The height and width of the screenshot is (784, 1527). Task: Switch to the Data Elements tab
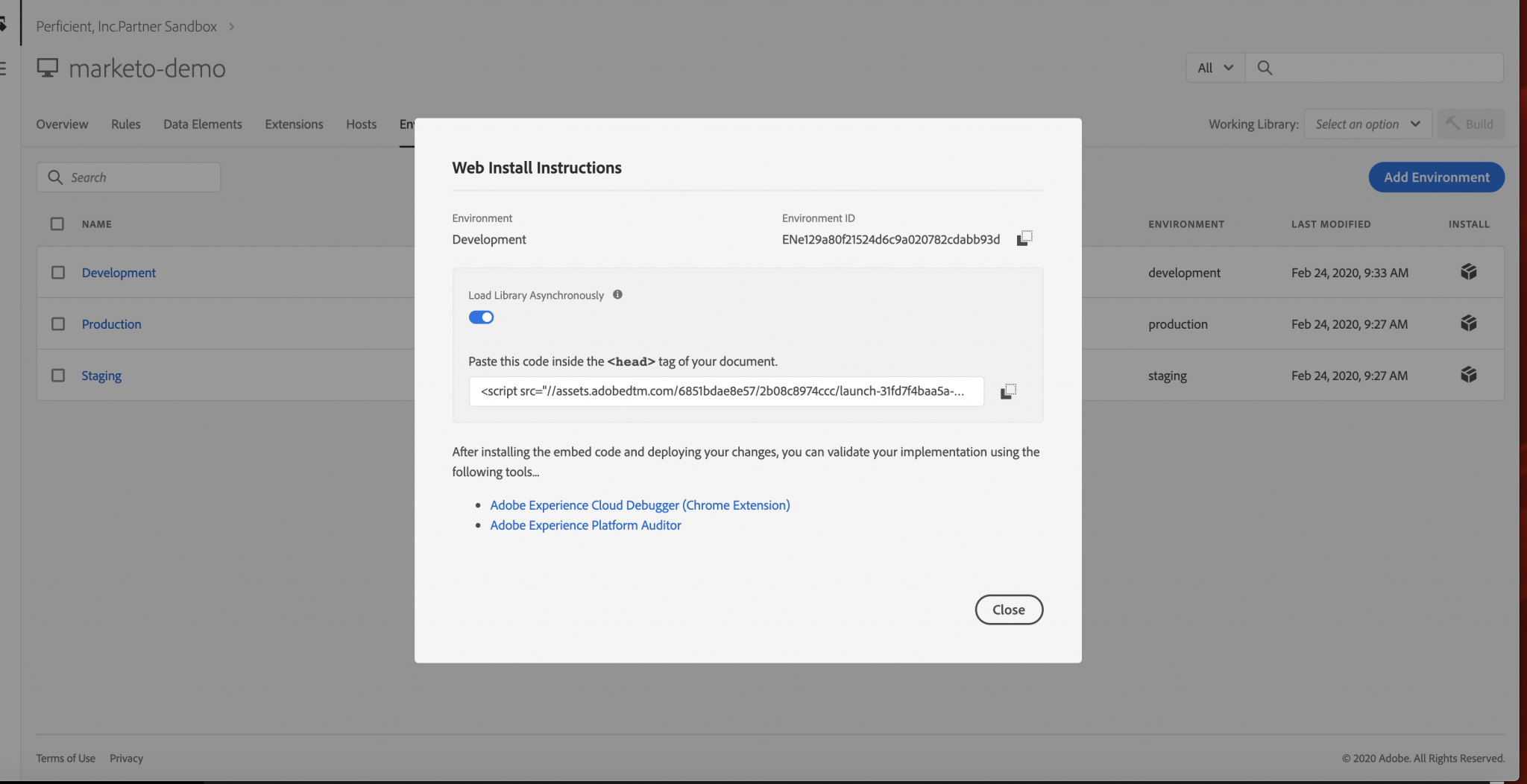pyautogui.click(x=202, y=124)
